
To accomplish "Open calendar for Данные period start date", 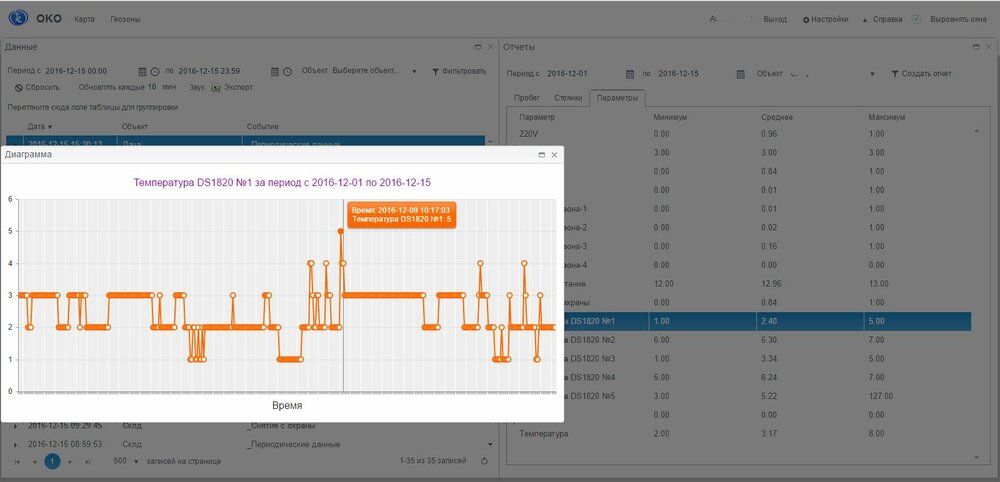I will pos(142,71).
